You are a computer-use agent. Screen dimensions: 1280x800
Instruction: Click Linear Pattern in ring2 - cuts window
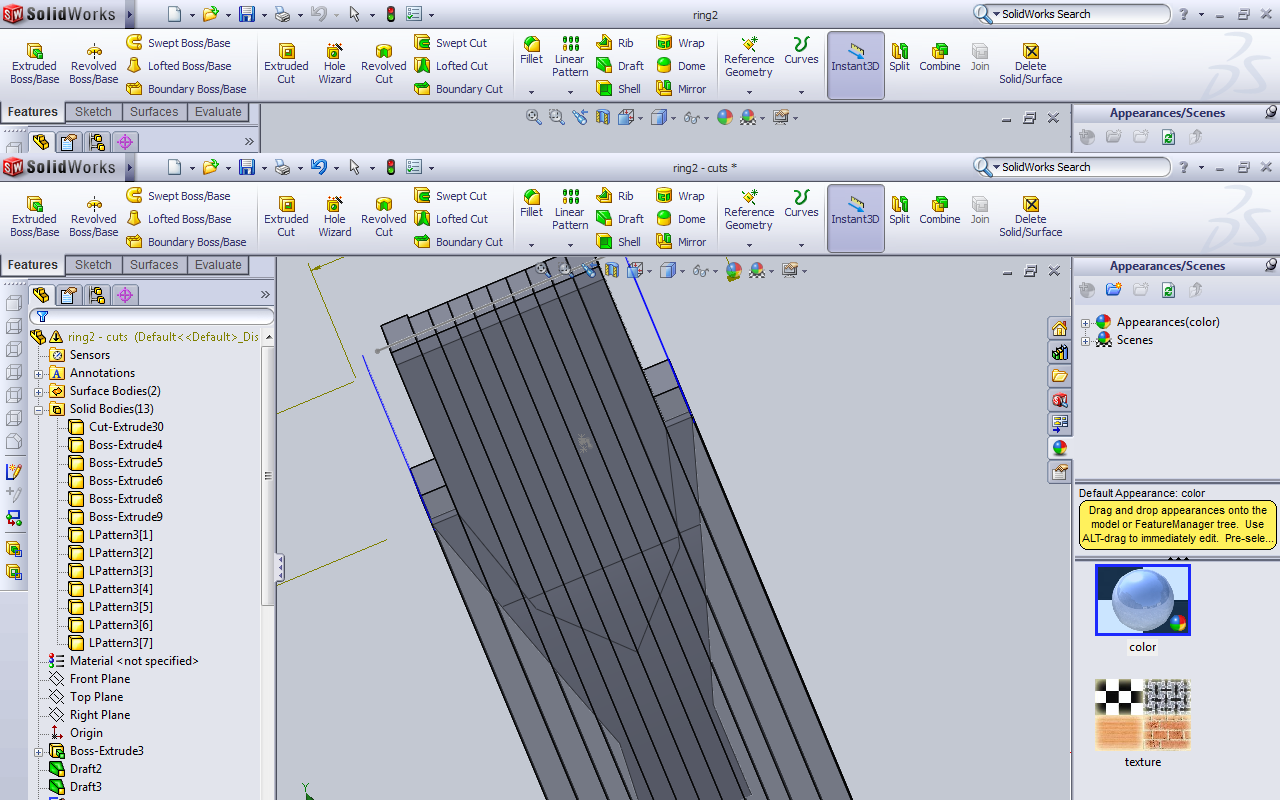click(570, 211)
